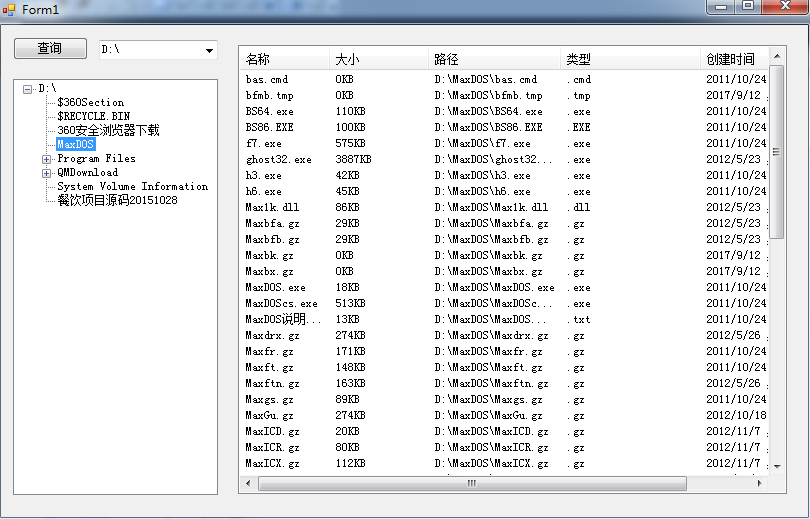The width and height of the screenshot is (810, 519).
Task: Sort by the 类型 column header
Action: pos(630,59)
